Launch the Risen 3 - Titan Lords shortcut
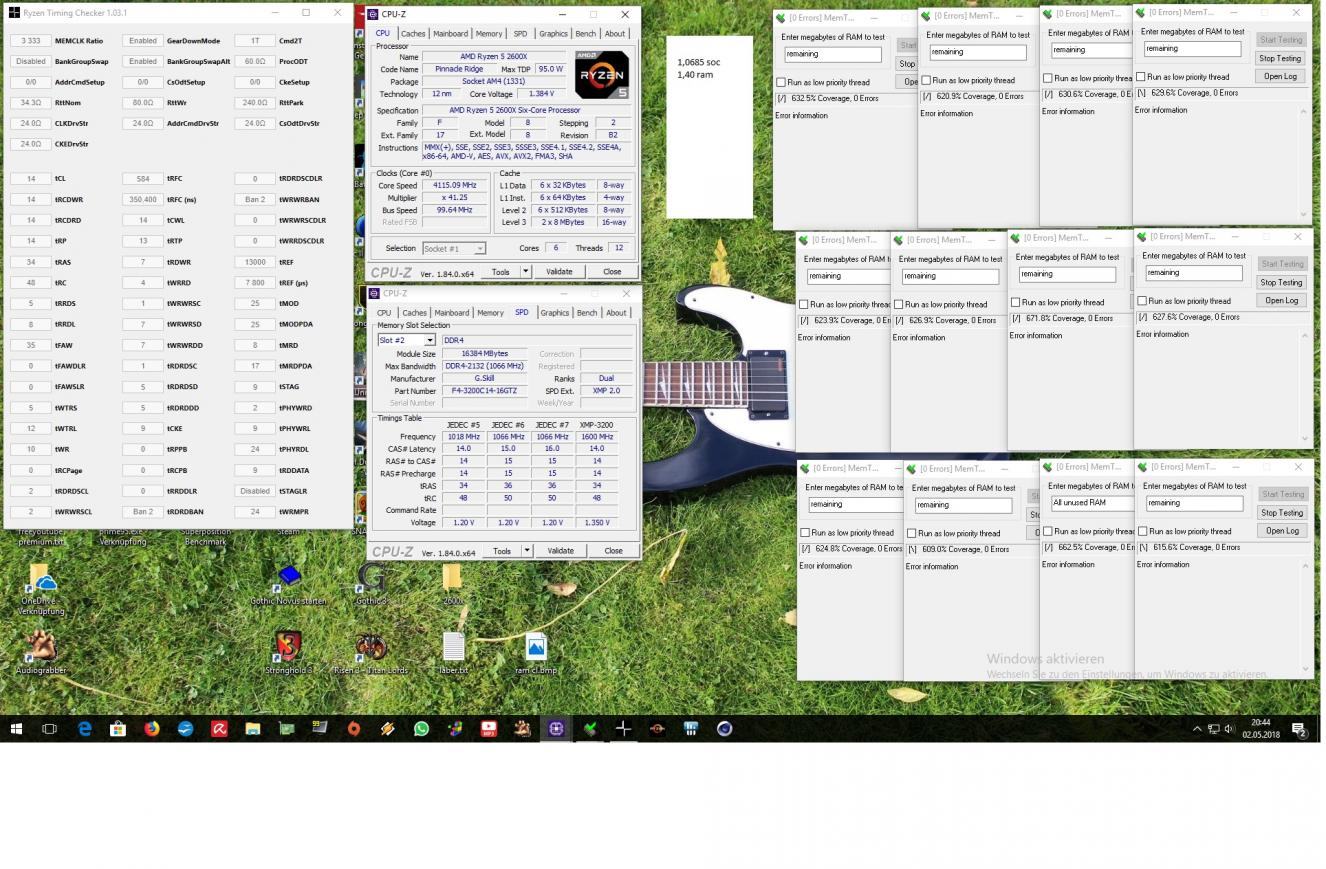The height and width of the screenshot is (869, 1326). point(371,653)
